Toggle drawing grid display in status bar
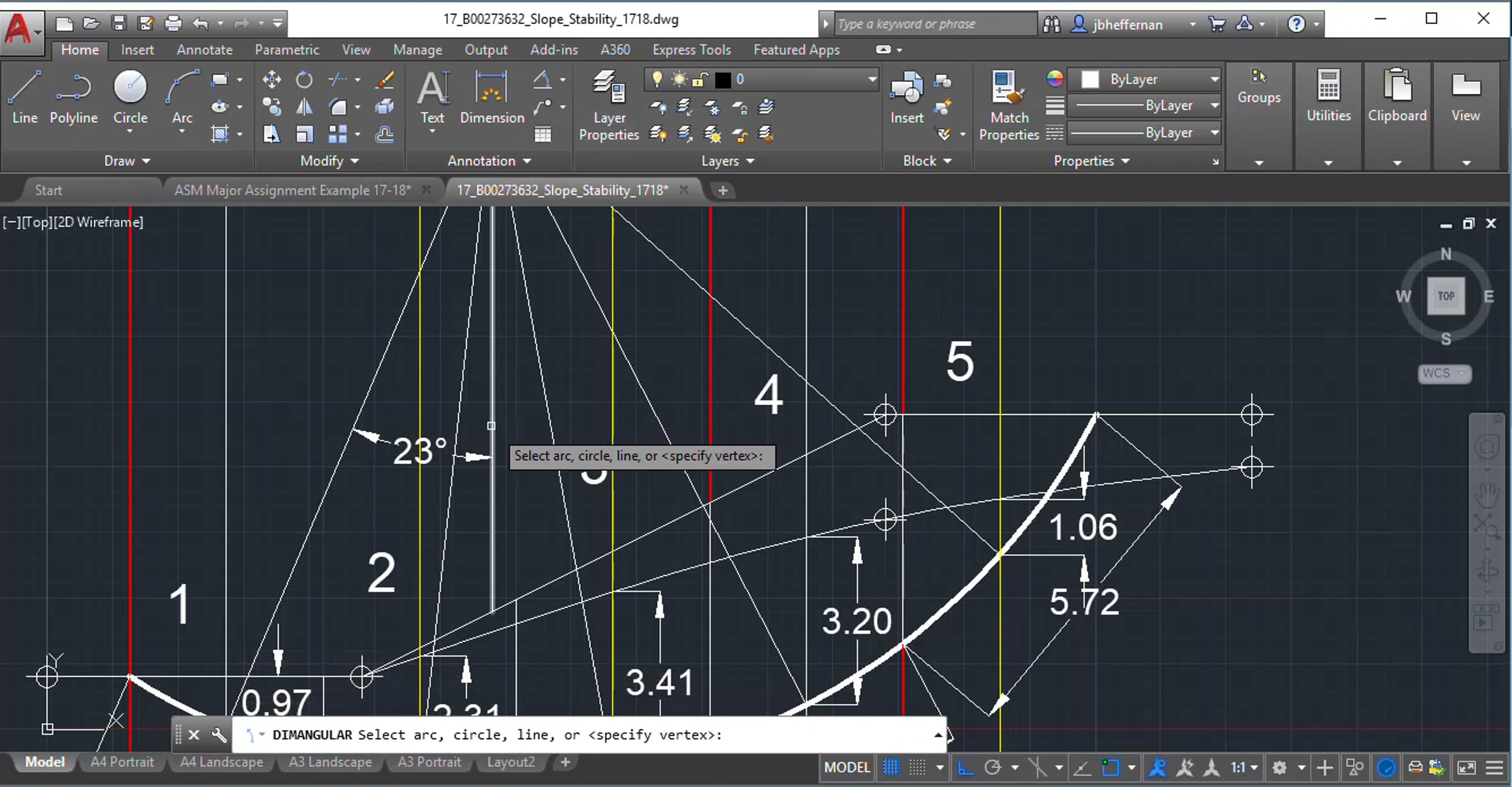1512x787 pixels. (891, 767)
